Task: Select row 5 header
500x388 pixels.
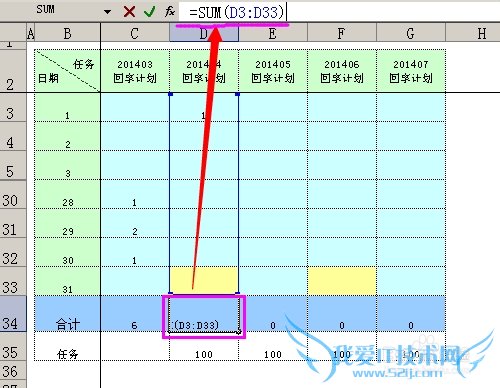Action: 13,166
